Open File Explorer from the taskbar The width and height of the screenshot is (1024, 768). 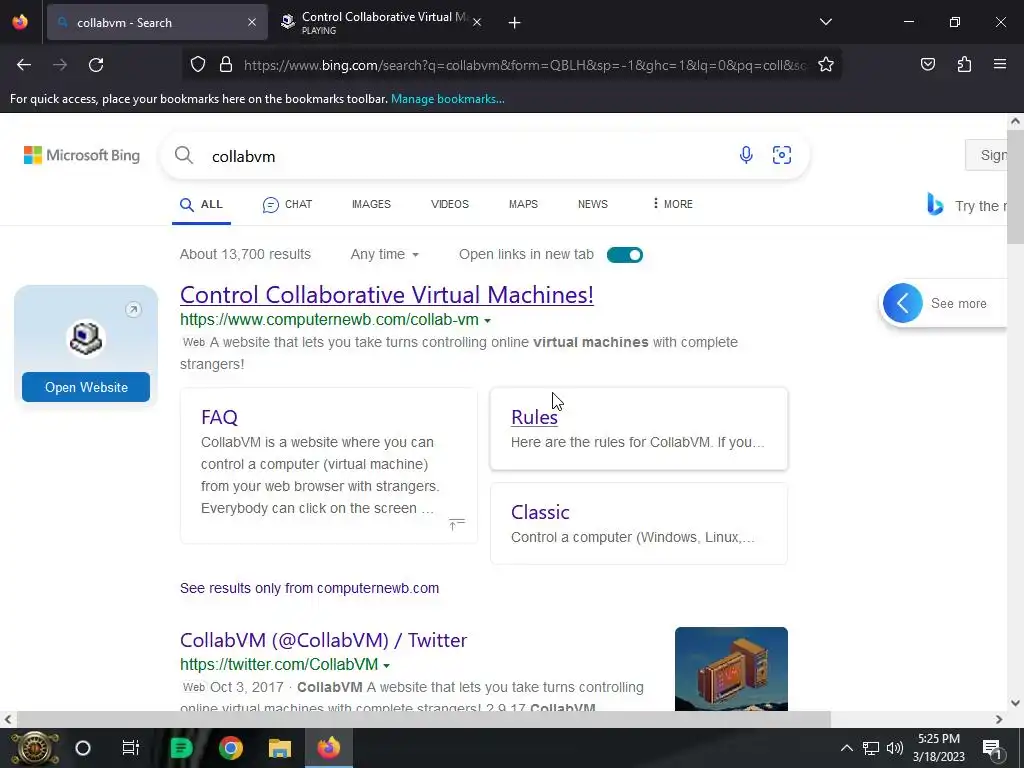click(280, 748)
